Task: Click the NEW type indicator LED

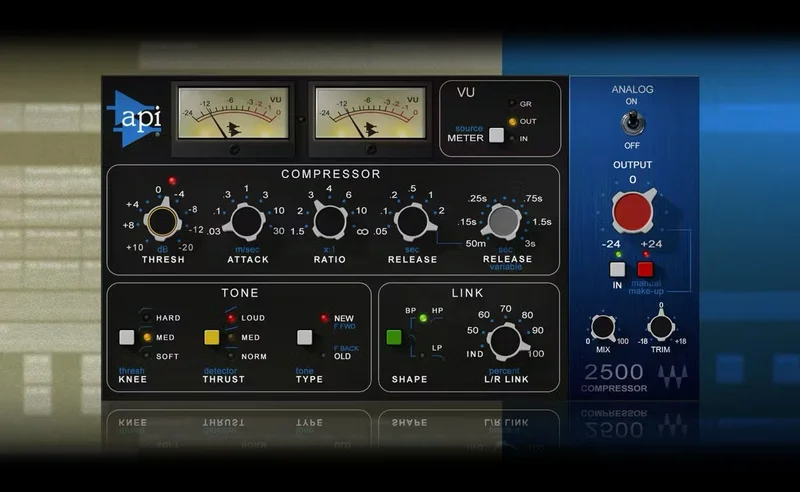Action: [x=324, y=318]
